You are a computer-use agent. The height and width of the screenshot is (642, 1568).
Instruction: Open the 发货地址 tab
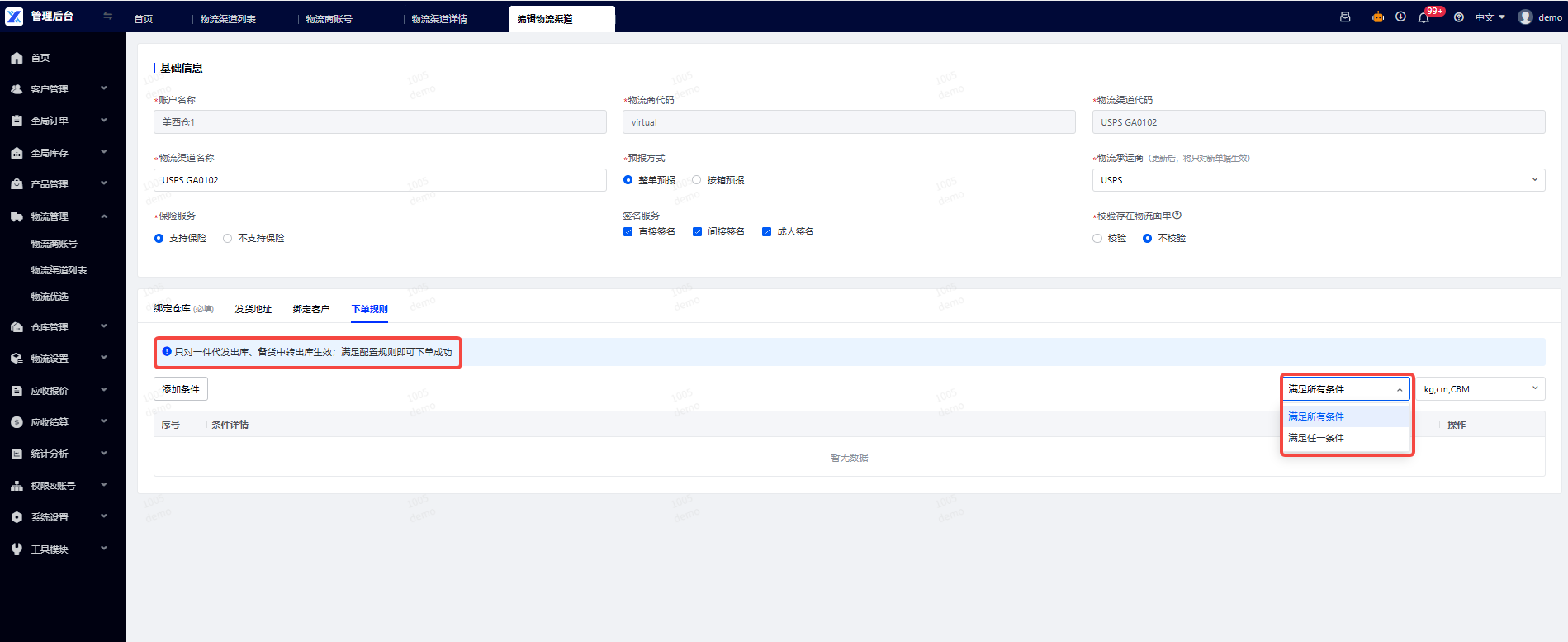253,309
